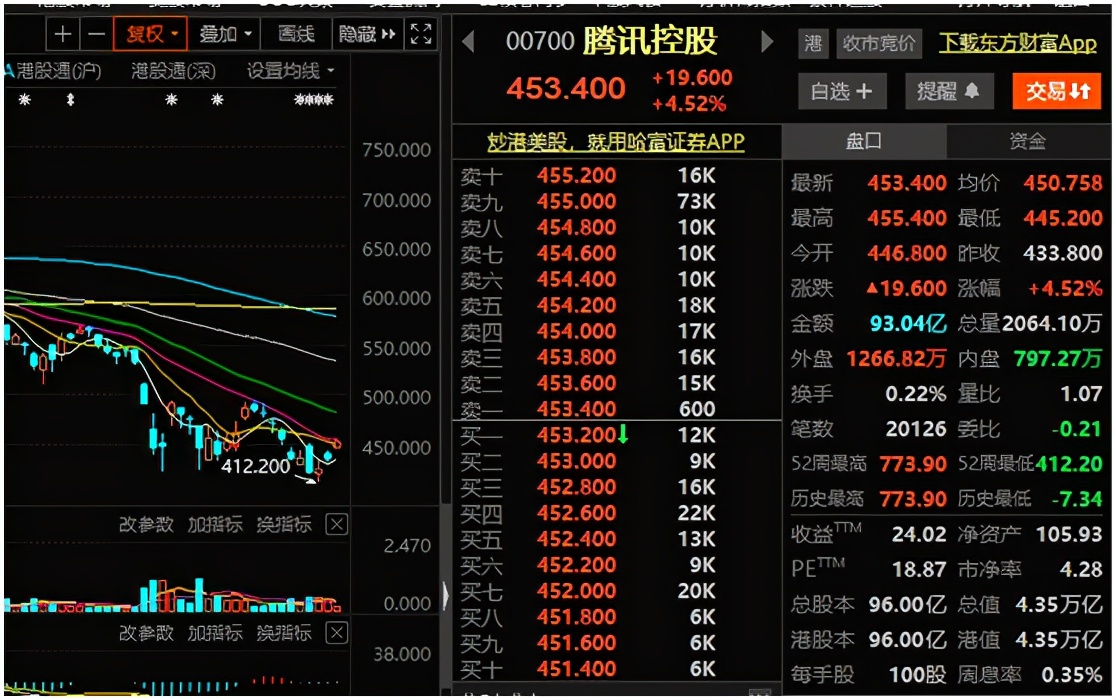This screenshot has height=700, width=1116.
Task: Toggle the 收市竞价 closing auction option
Action: pos(879,44)
